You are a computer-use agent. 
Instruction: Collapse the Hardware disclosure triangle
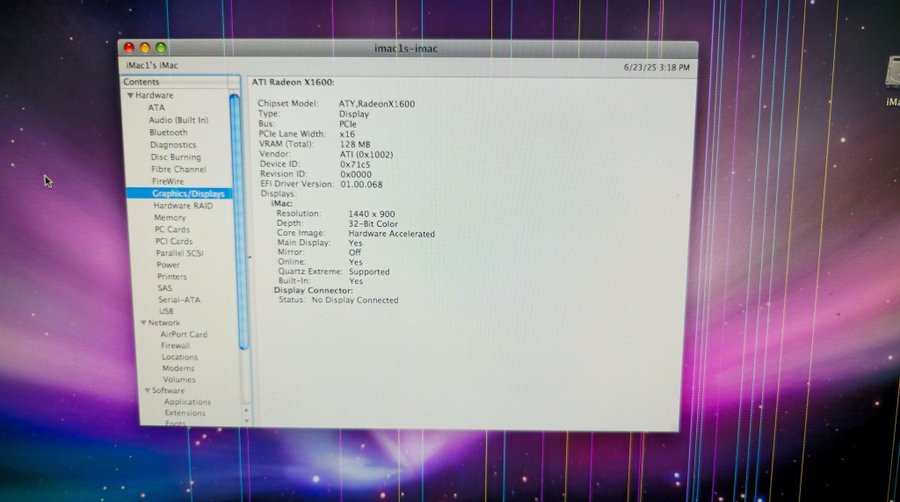pyautogui.click(x=130, y=96)
